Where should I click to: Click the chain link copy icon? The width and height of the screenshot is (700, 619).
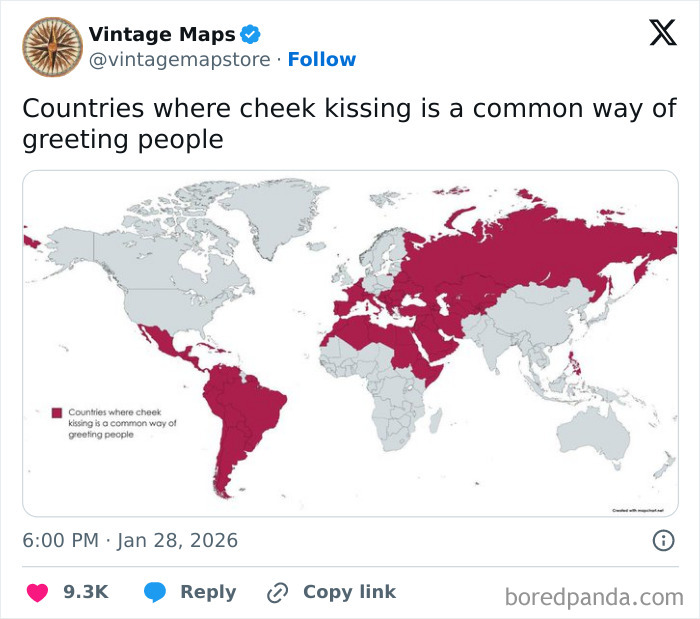(x=277, y=592)
